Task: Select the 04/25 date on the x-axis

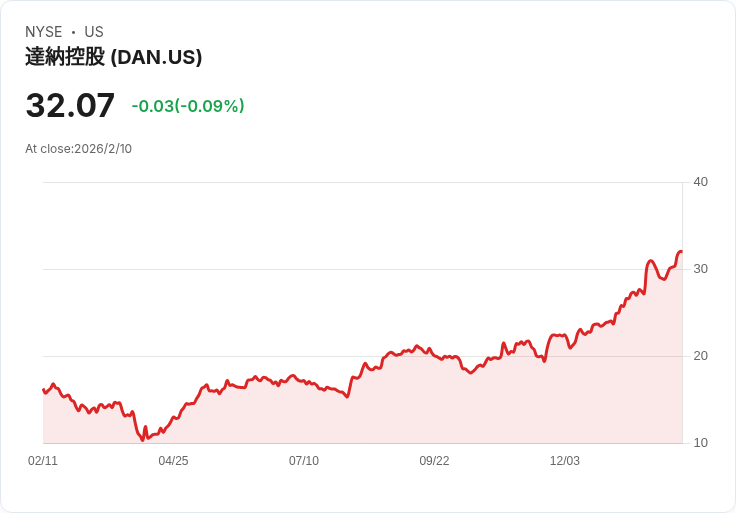Action: [173, 461]
